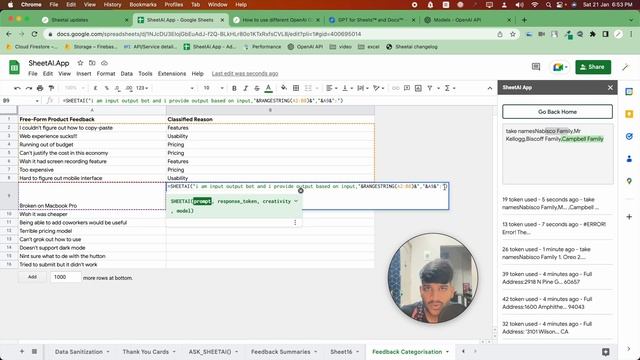Apply percent format to the cell

107,88
